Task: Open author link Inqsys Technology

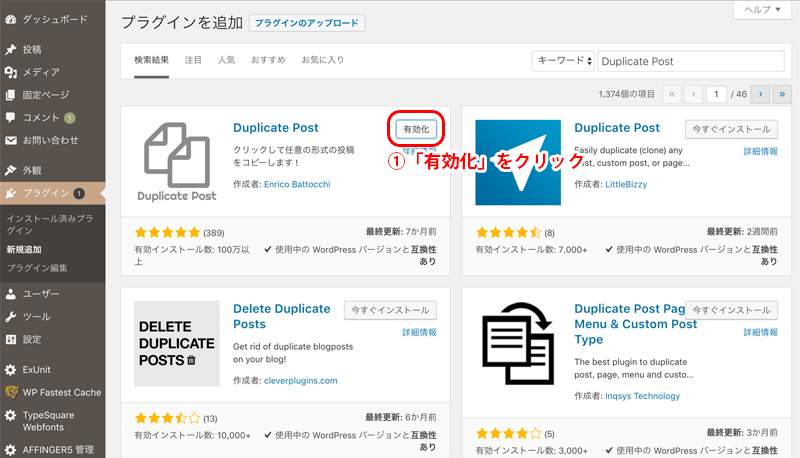Action: pos(642,396)
